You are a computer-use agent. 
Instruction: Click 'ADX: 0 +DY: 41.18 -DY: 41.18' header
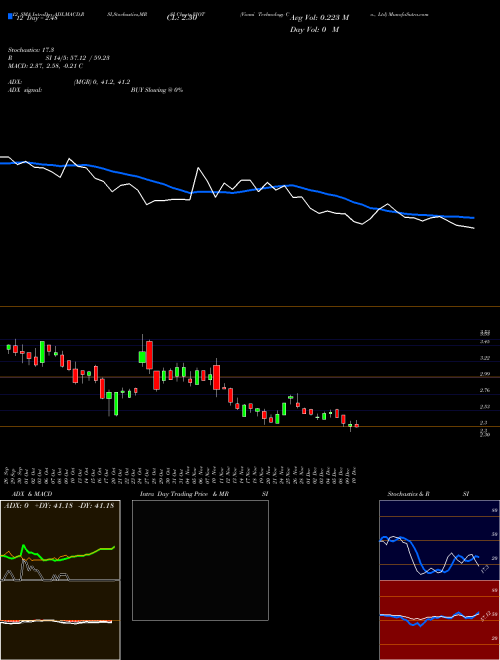click(59, 506)
